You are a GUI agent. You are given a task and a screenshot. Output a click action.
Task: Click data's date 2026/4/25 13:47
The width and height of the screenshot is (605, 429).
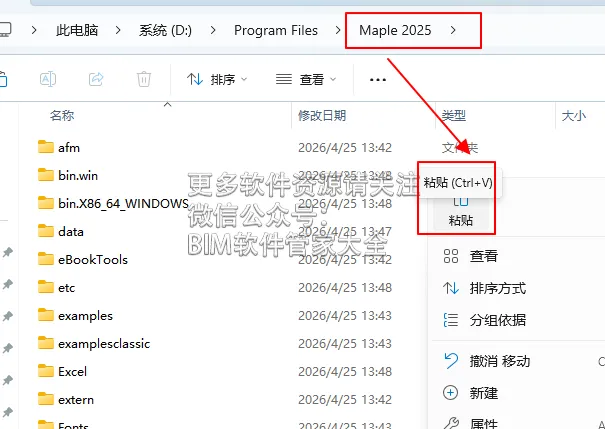coord(345,231)
